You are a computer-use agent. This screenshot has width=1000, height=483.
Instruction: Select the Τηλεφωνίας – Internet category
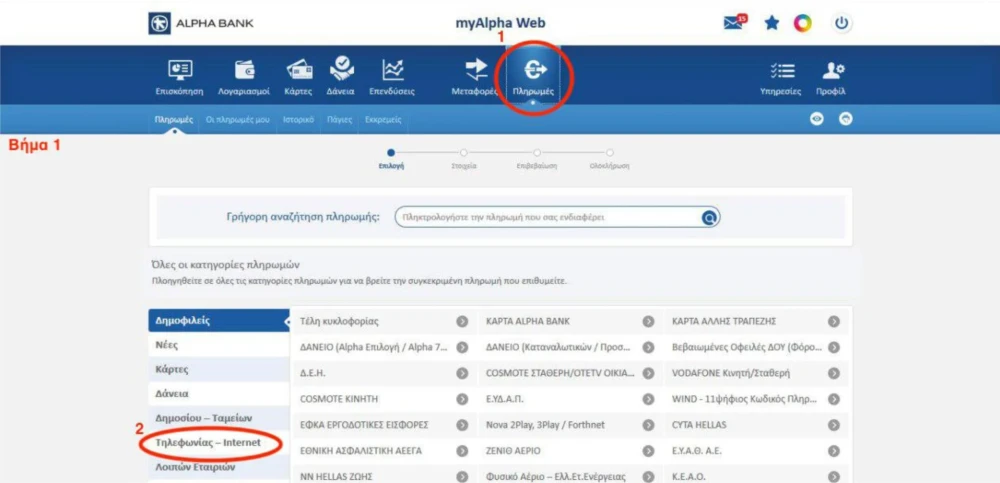[219, 442]
